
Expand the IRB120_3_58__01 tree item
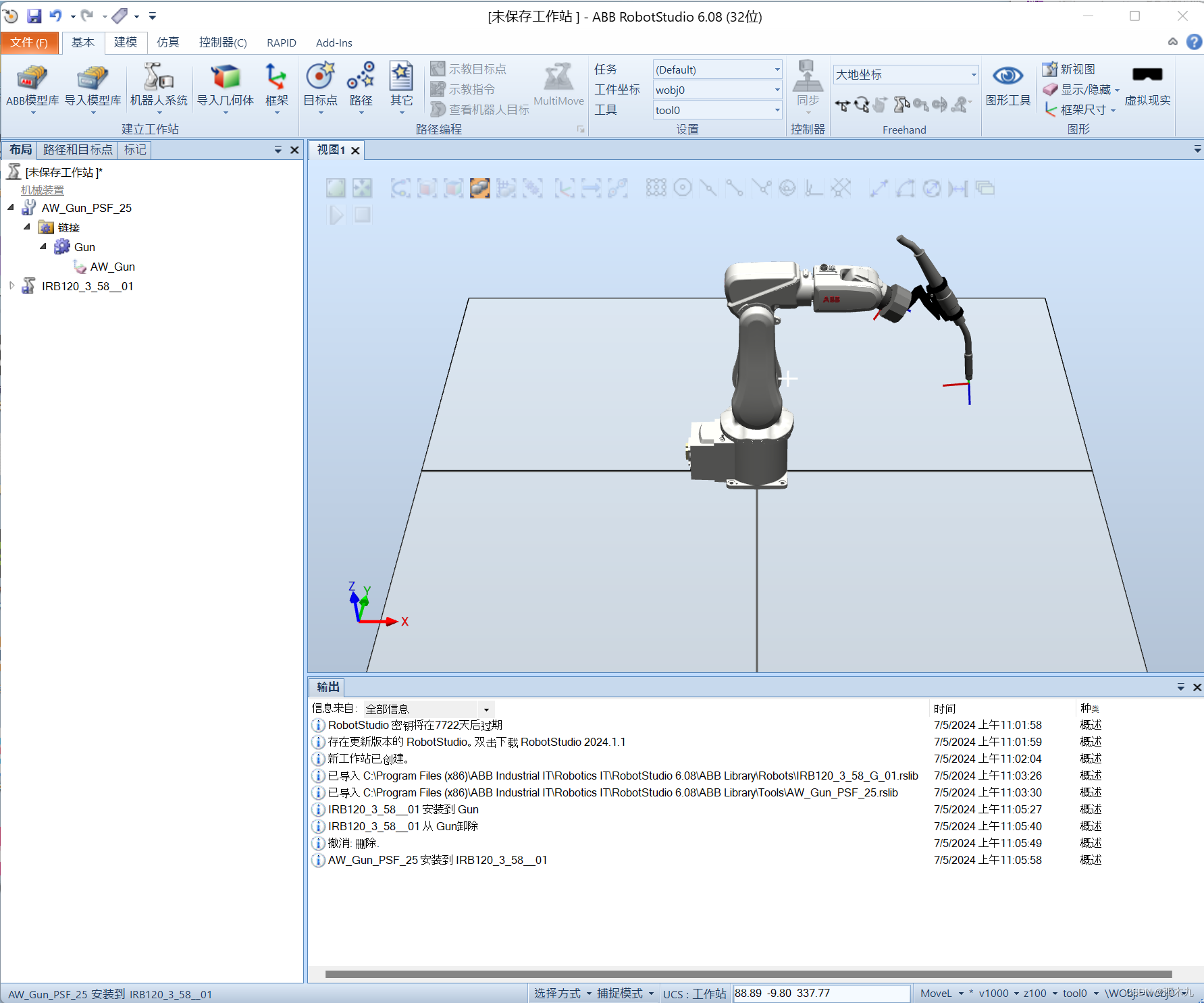(x=11, y=286)
